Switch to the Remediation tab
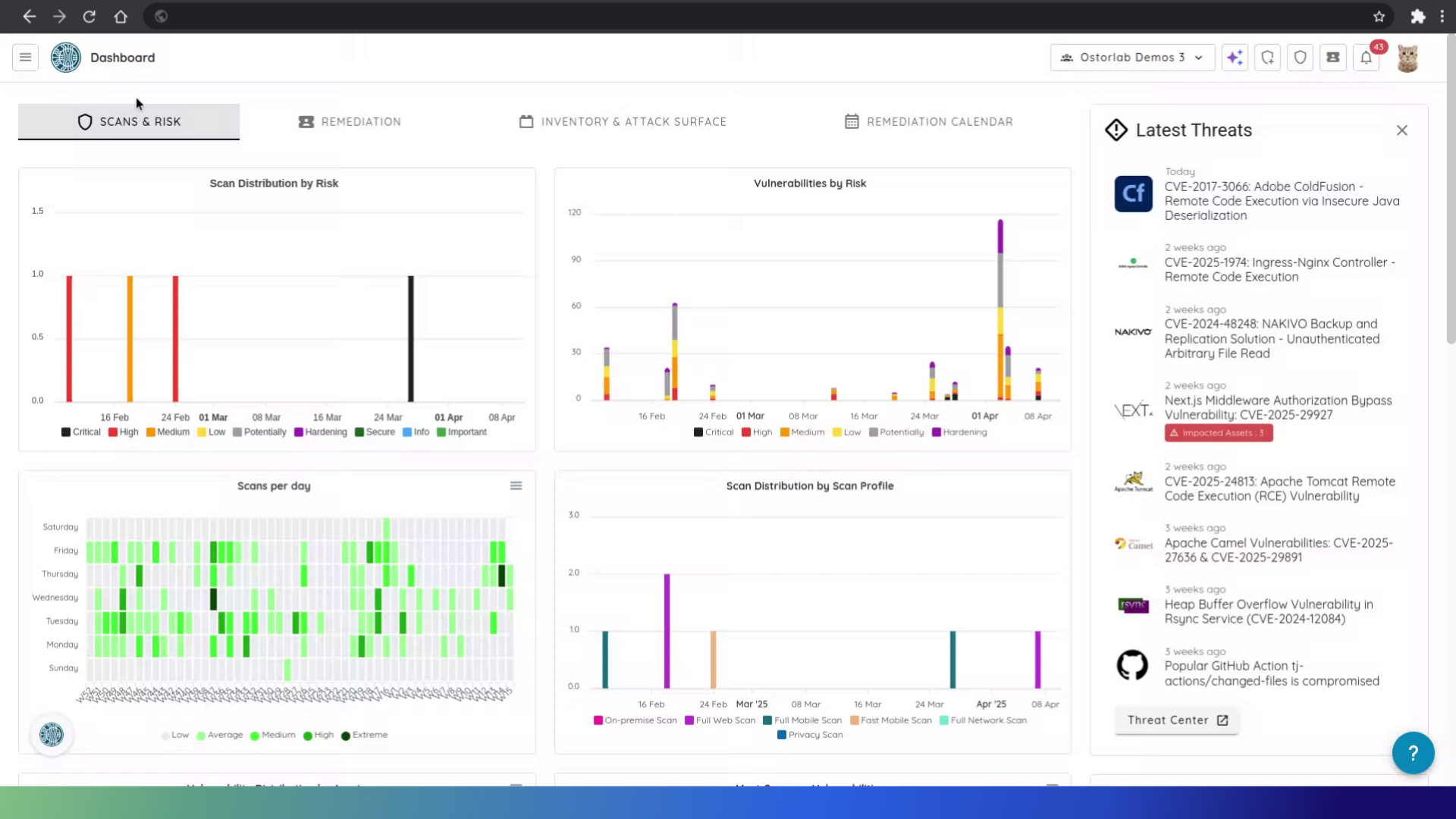1456x819 pixels. 350,121
